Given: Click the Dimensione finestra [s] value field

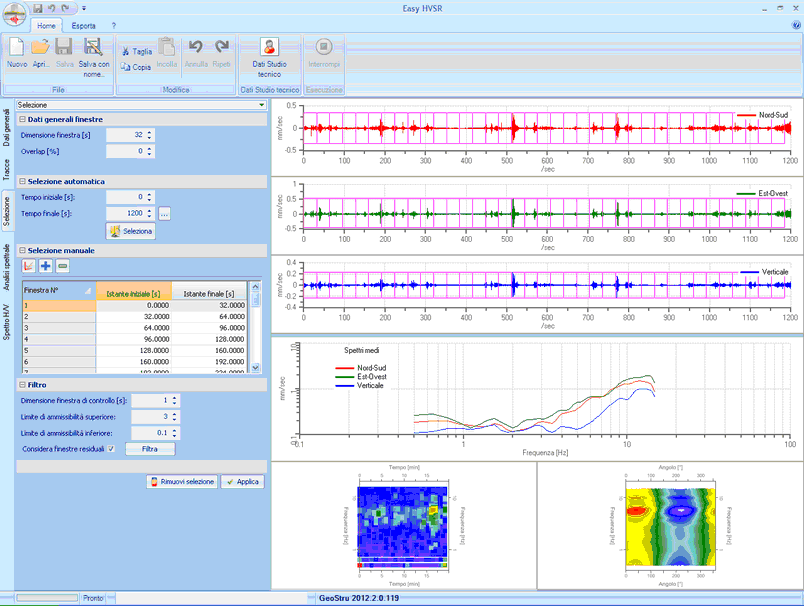Looking at the screenshot, I should (x=126, y=135).
